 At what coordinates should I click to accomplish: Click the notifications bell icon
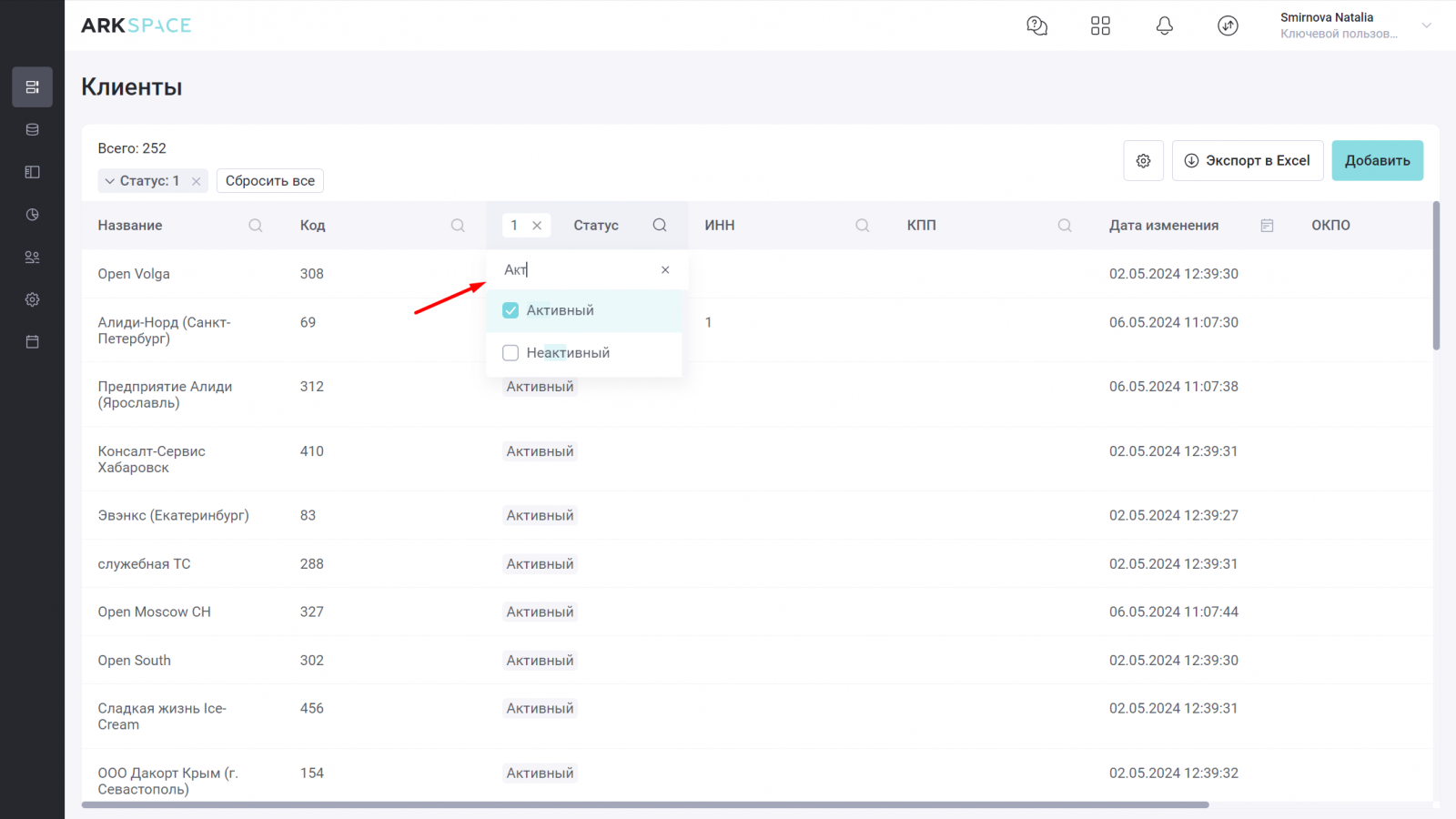point(1164,25)
